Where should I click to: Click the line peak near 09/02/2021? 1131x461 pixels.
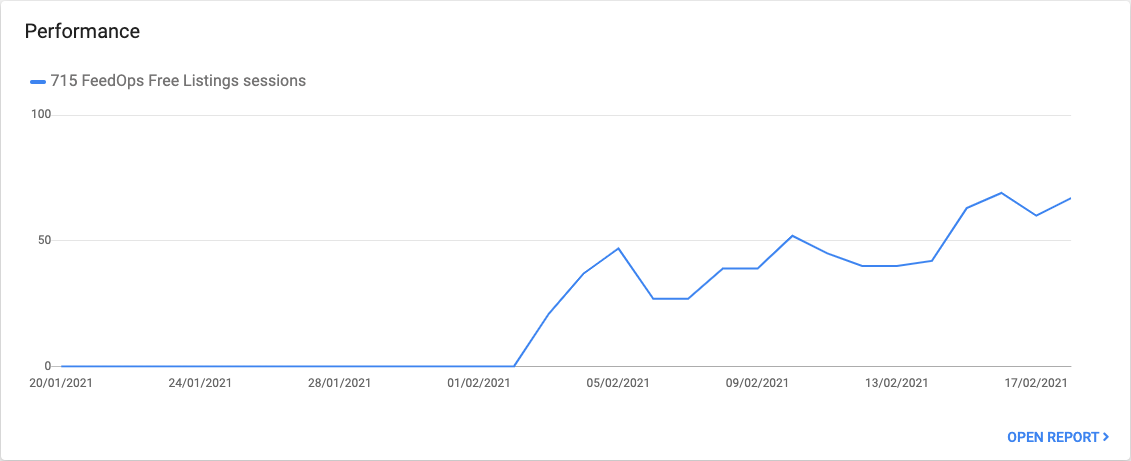tap(792, 236)
